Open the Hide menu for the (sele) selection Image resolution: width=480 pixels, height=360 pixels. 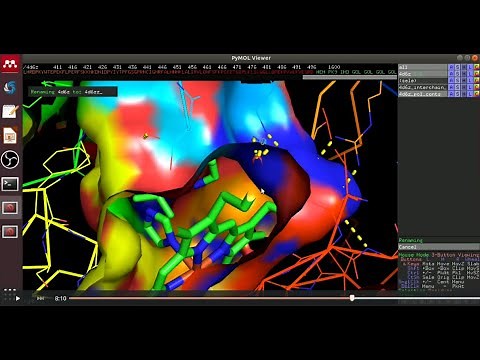click(x=464, y=80)
